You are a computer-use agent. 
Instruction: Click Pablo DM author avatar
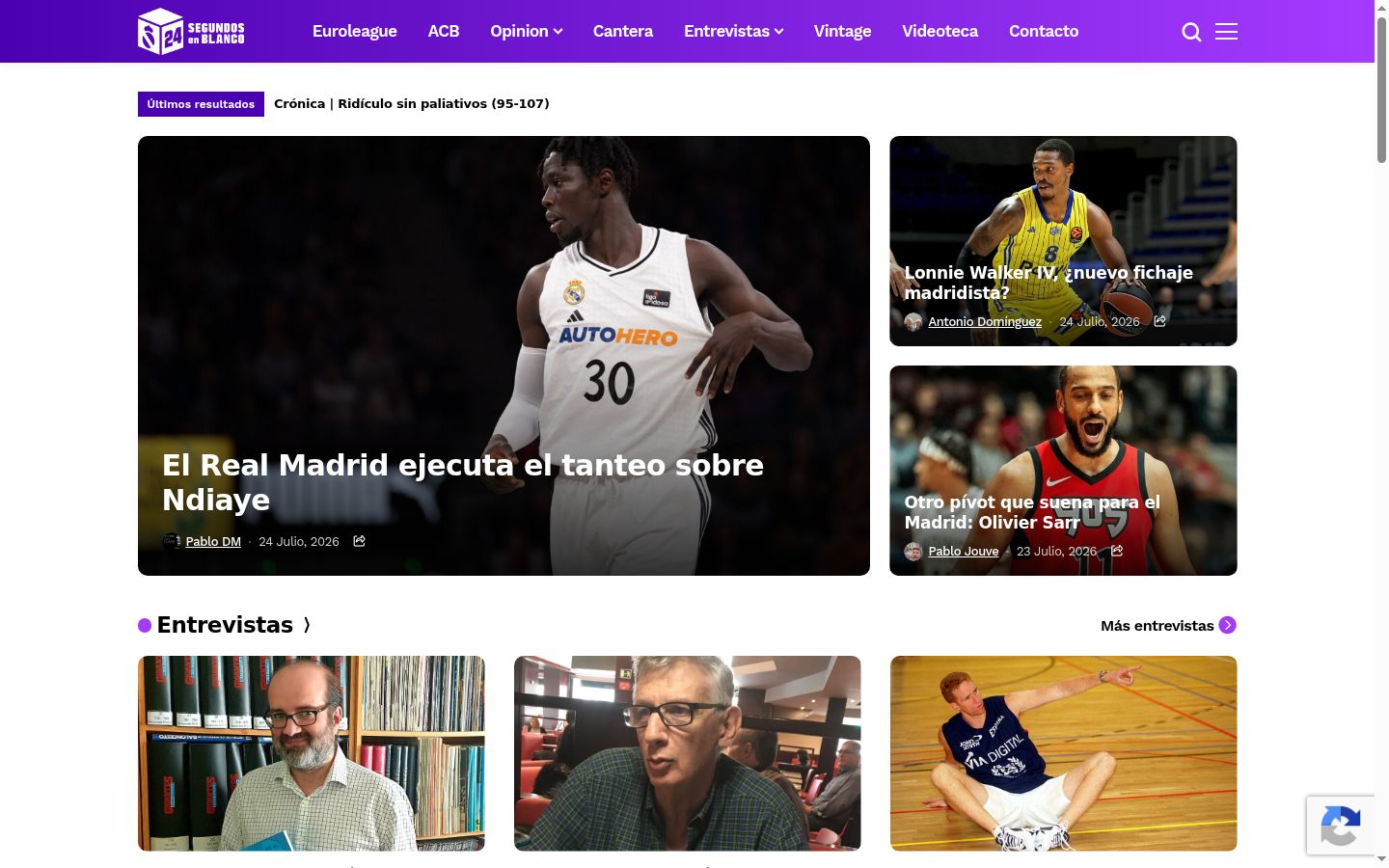point(172,541)
